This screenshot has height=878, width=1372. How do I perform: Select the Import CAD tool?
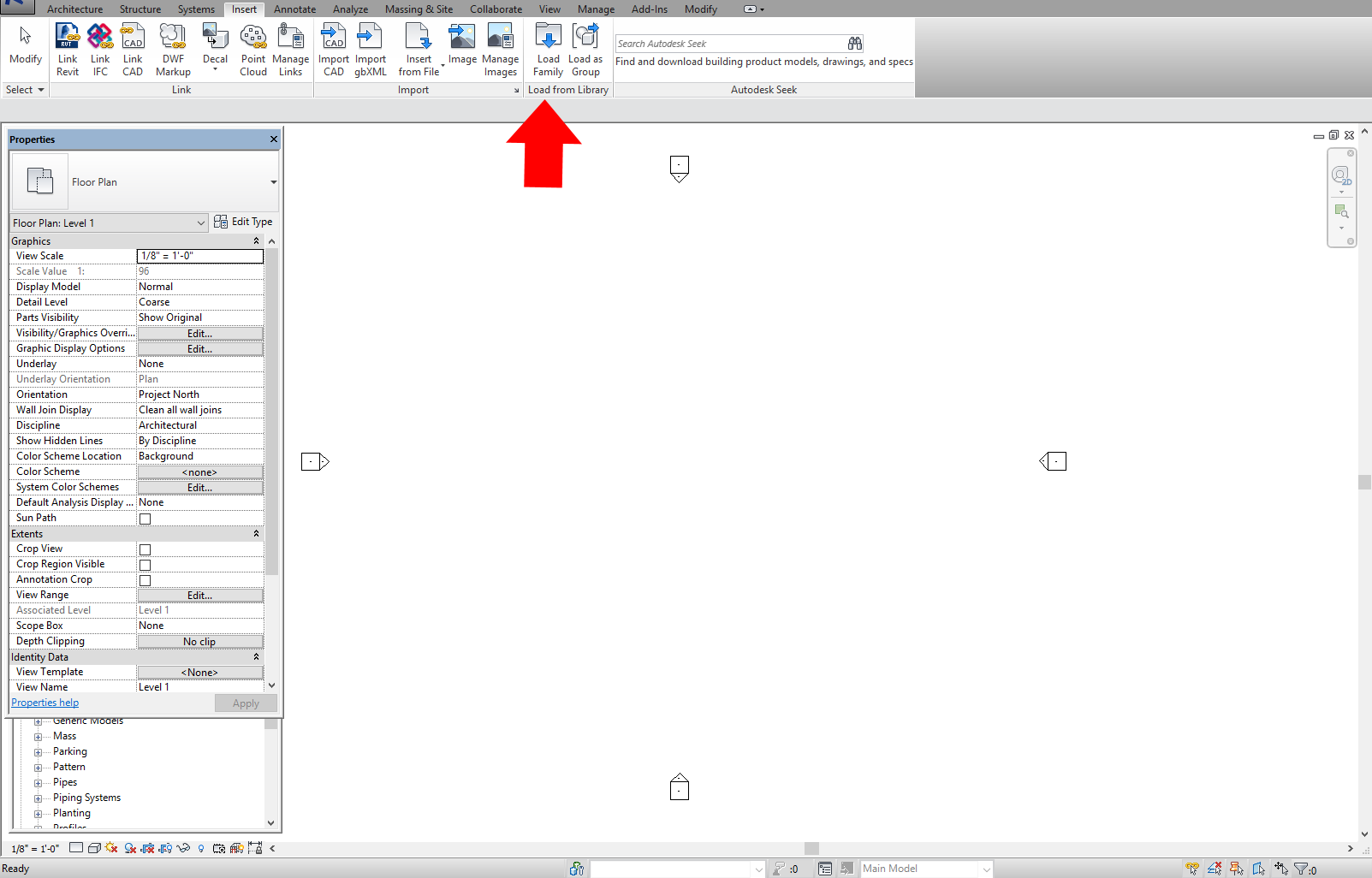tap(333, 47)
